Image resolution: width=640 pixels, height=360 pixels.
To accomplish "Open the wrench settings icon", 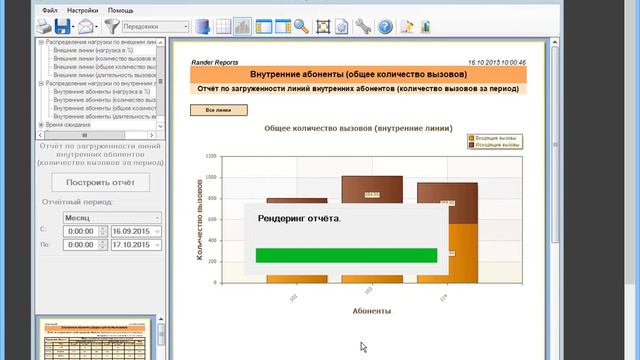I will (x=363, y=27).
